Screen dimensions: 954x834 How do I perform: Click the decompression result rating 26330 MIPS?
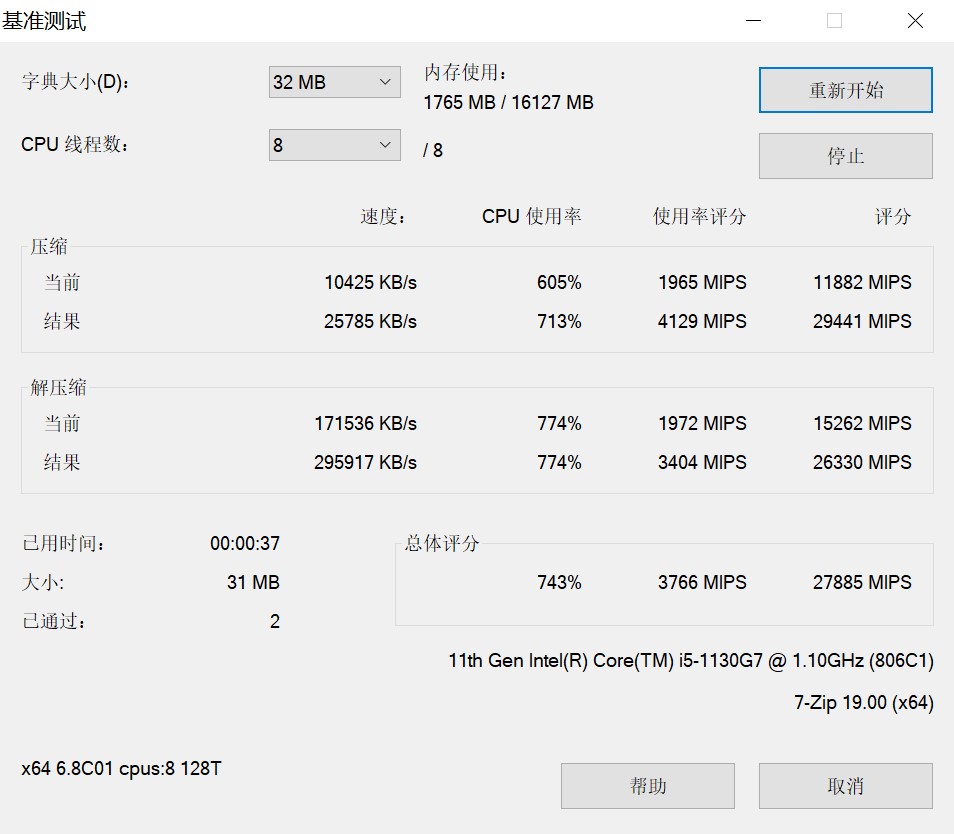861,463
